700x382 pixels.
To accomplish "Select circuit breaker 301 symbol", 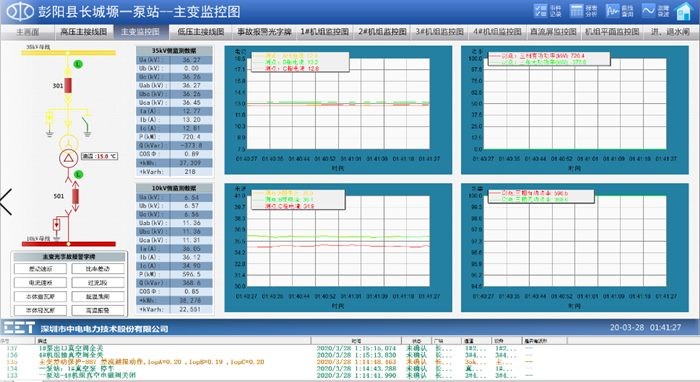I will tap(68, 85).
